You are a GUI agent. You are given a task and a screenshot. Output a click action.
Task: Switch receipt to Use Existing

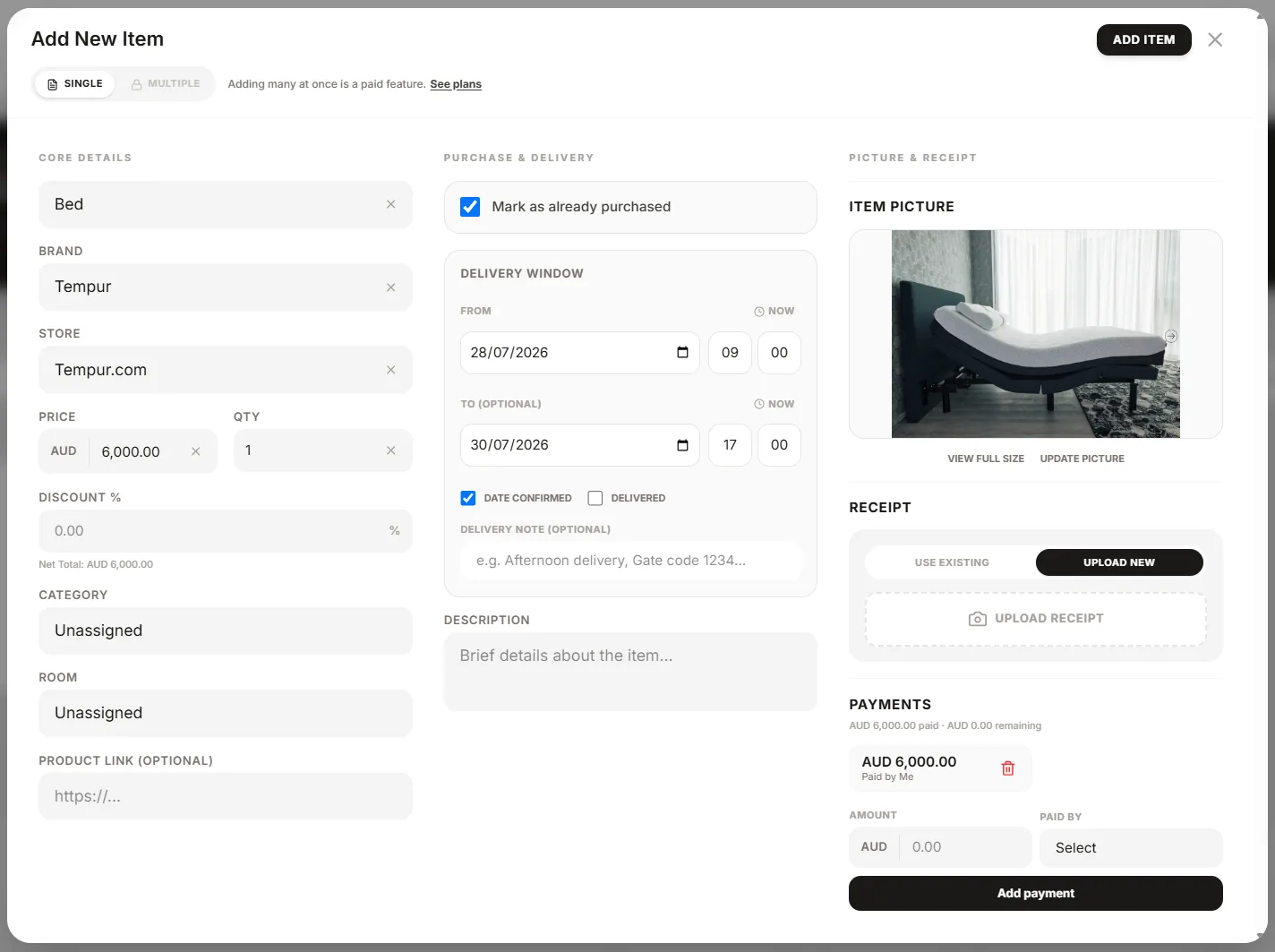tap(952, 562)
